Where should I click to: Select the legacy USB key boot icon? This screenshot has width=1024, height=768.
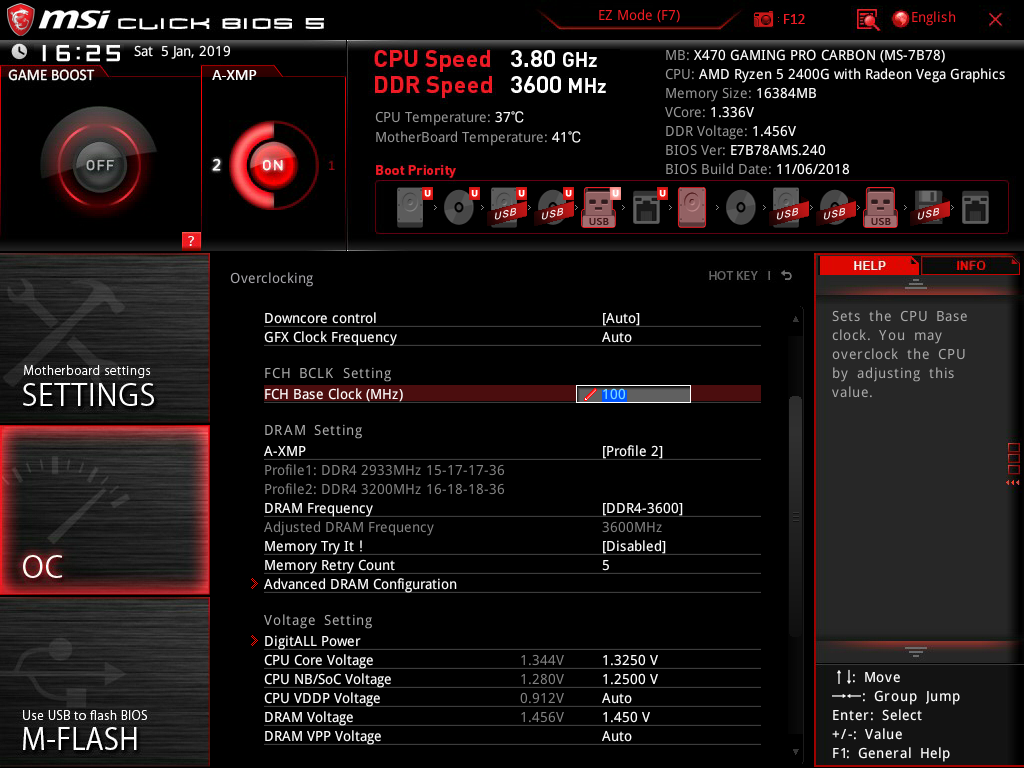pyautogui.click(x=880, y=208)
